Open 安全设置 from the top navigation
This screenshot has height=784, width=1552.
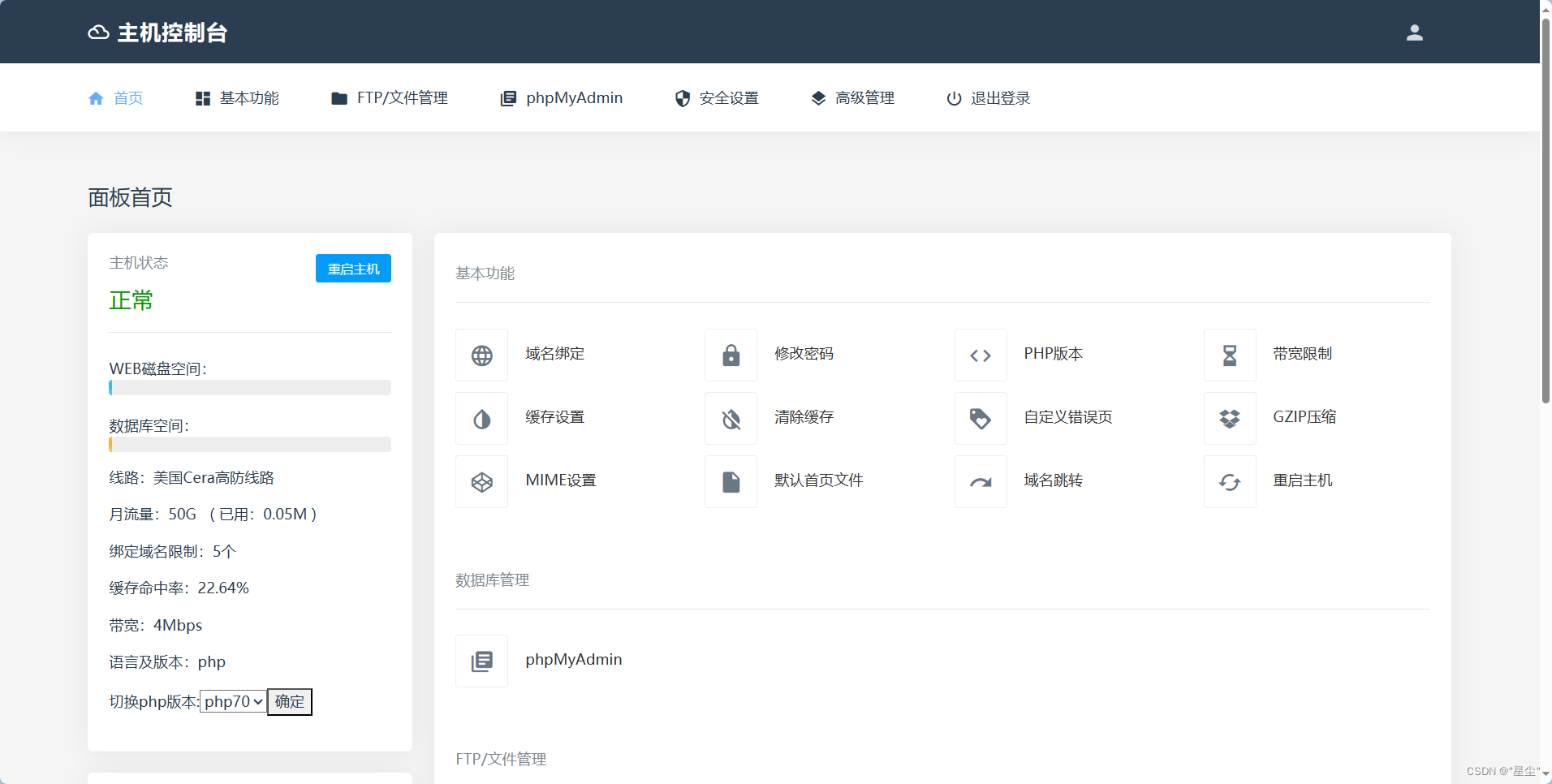click(x=717, y=98)
